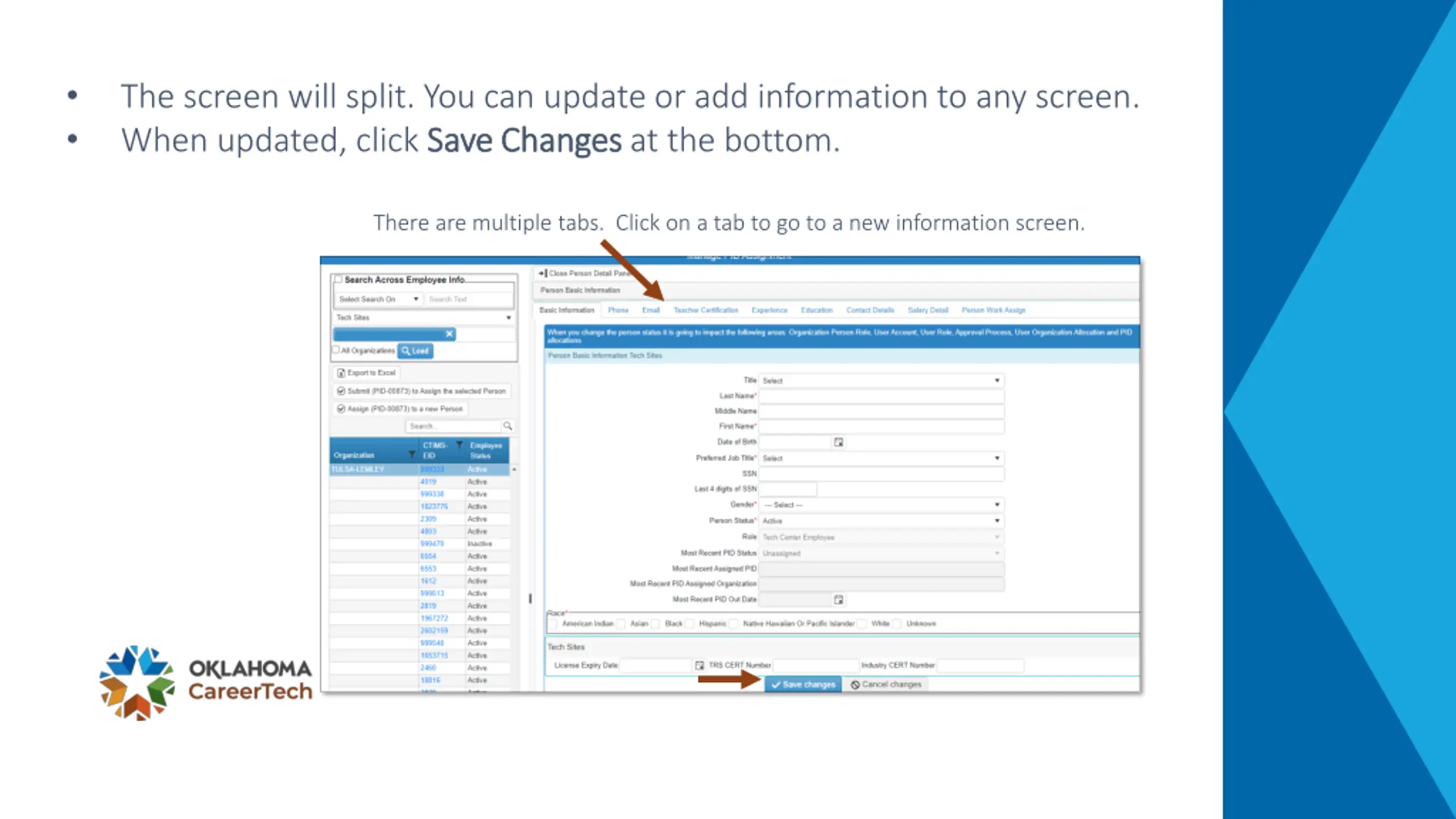Click the Cancel changes button
The image size is (1456, 819).
[x=886, y=684]
